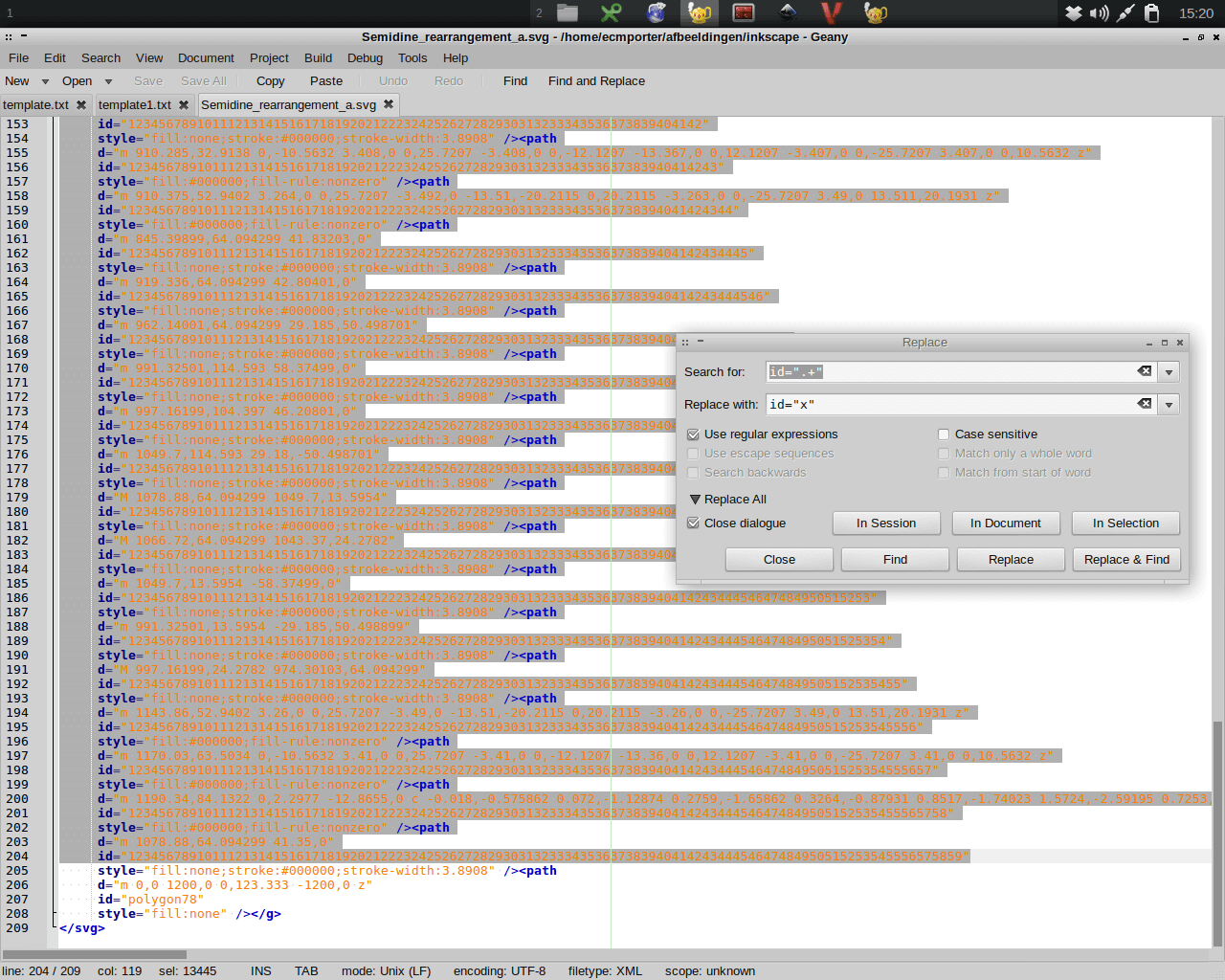1225x980 pixels.
Task: Clear the 'Search for' field with its clear icon
Action: pos(1145,371)
